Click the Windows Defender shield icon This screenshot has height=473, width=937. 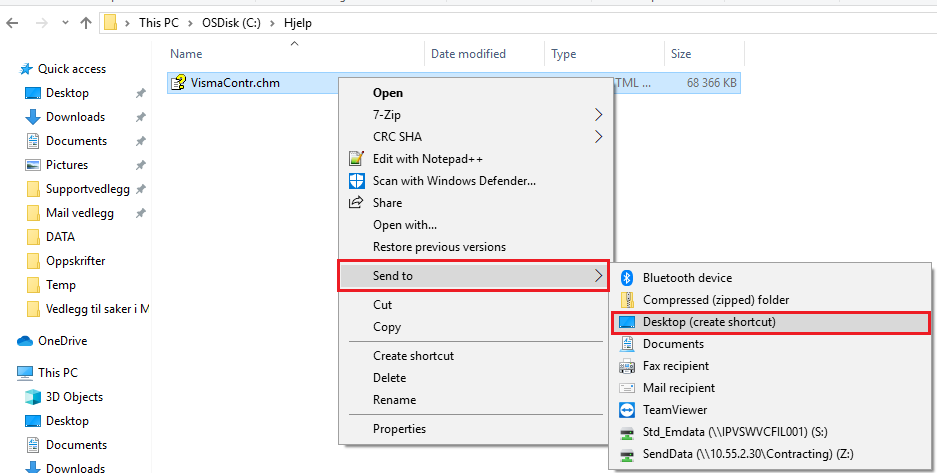[356, 181]
